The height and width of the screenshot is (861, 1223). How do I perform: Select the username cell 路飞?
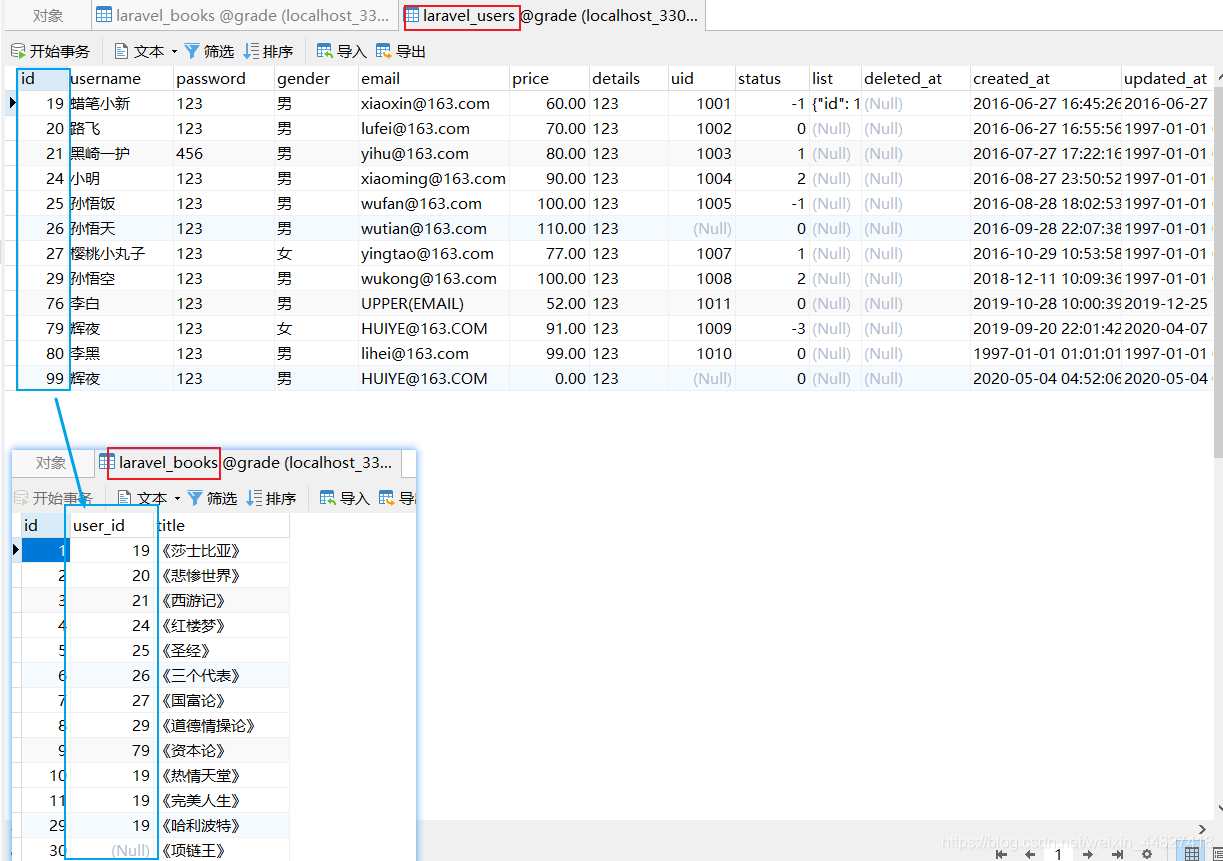pyautogui.click(x=121, y=128)
